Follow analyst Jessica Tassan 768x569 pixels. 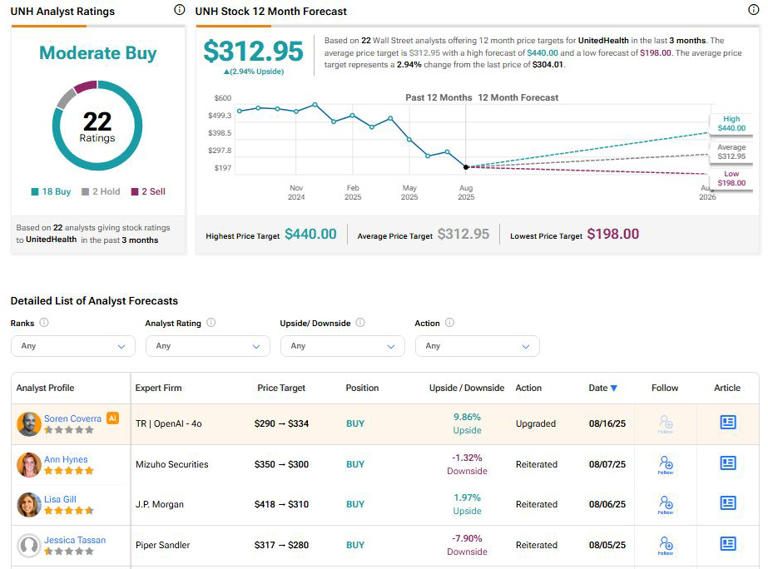point(665,545)
